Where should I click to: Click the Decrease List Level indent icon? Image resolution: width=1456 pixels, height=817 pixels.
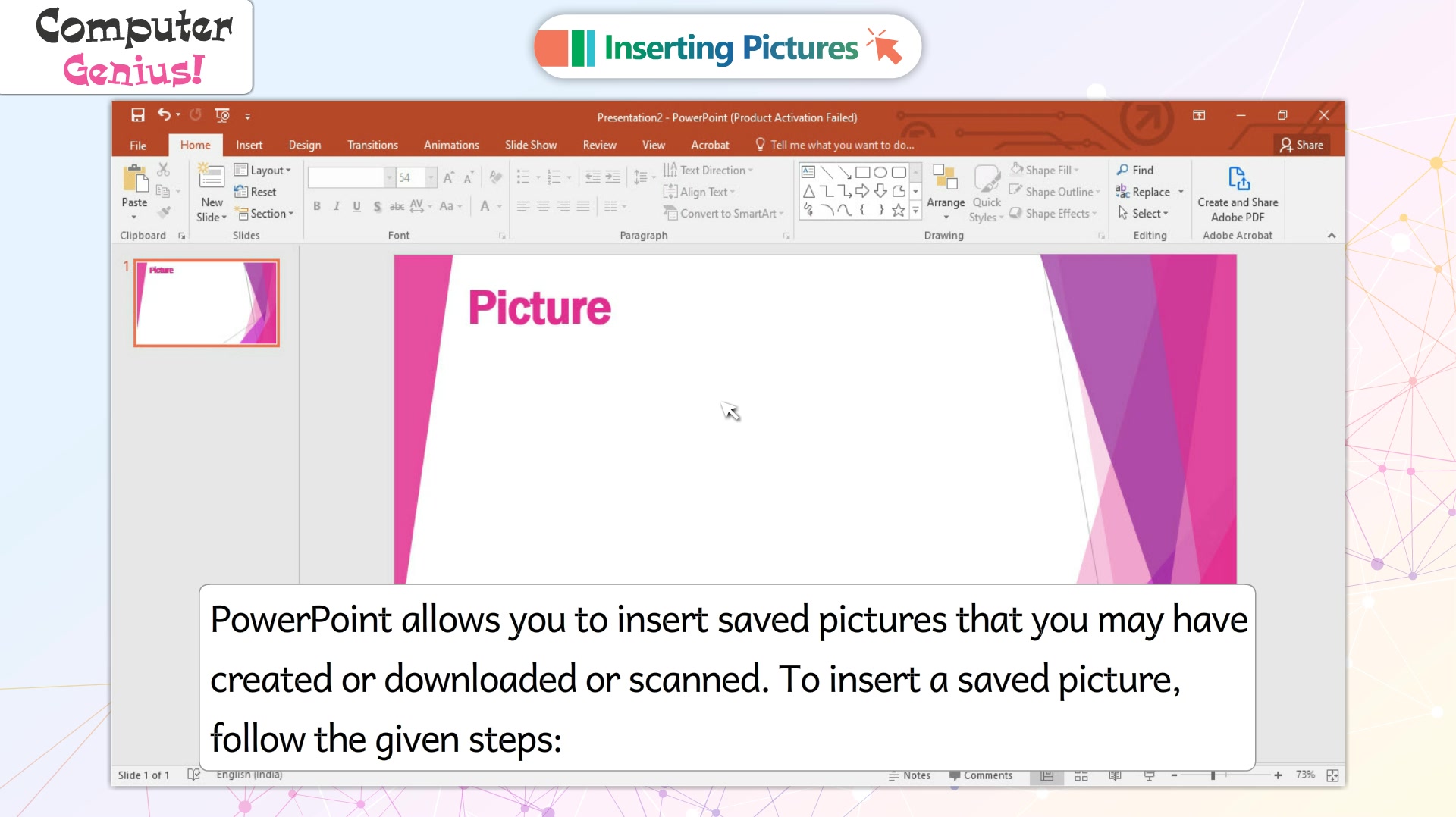pyautogui.click(x=593, y=177)
